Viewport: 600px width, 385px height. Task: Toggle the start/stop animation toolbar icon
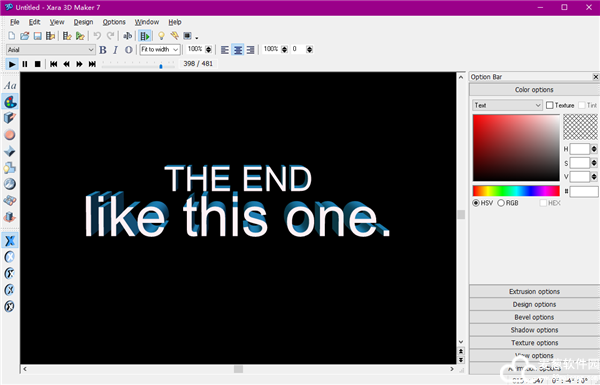click(x=145, y=36)
